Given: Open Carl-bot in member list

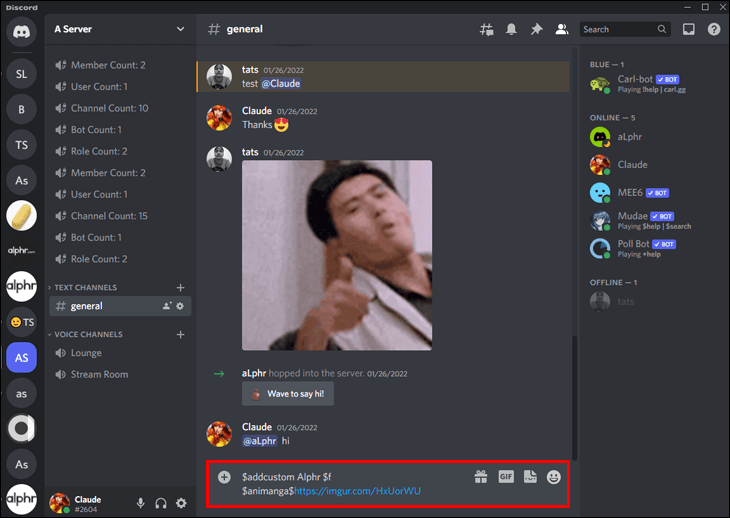Looking at the screenshot, I should [x=652, y=84].
